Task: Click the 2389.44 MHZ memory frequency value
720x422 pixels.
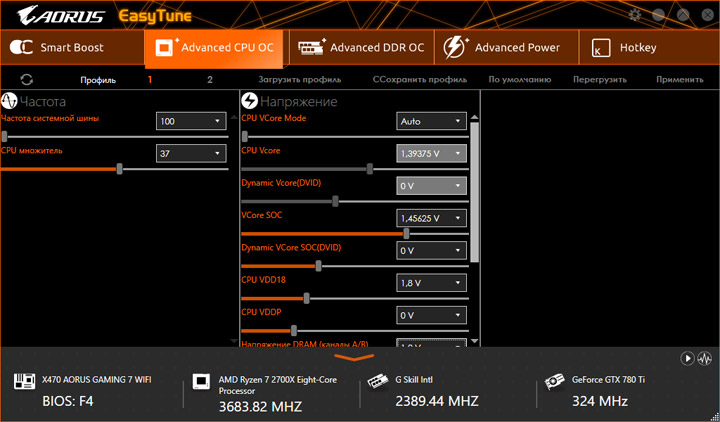Action: tap(437, 401)
